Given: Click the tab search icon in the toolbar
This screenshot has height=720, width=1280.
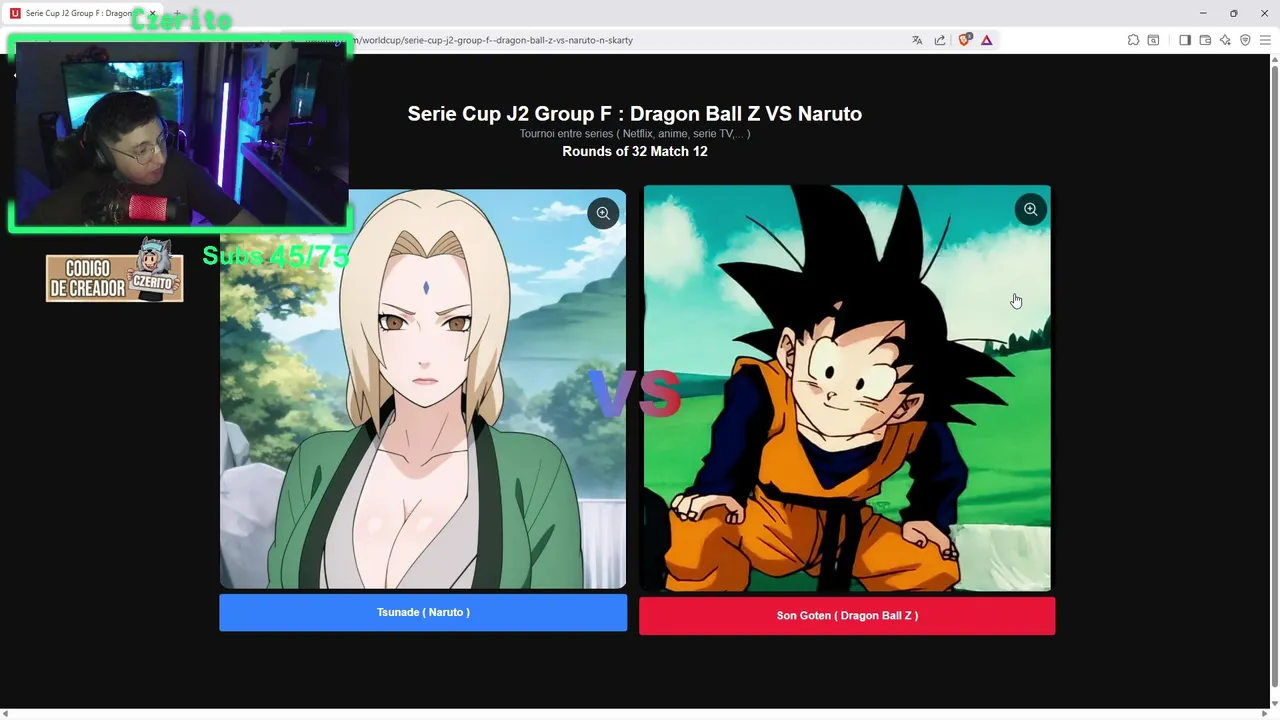Looking at the screenshot, I should click(1153, 40).
